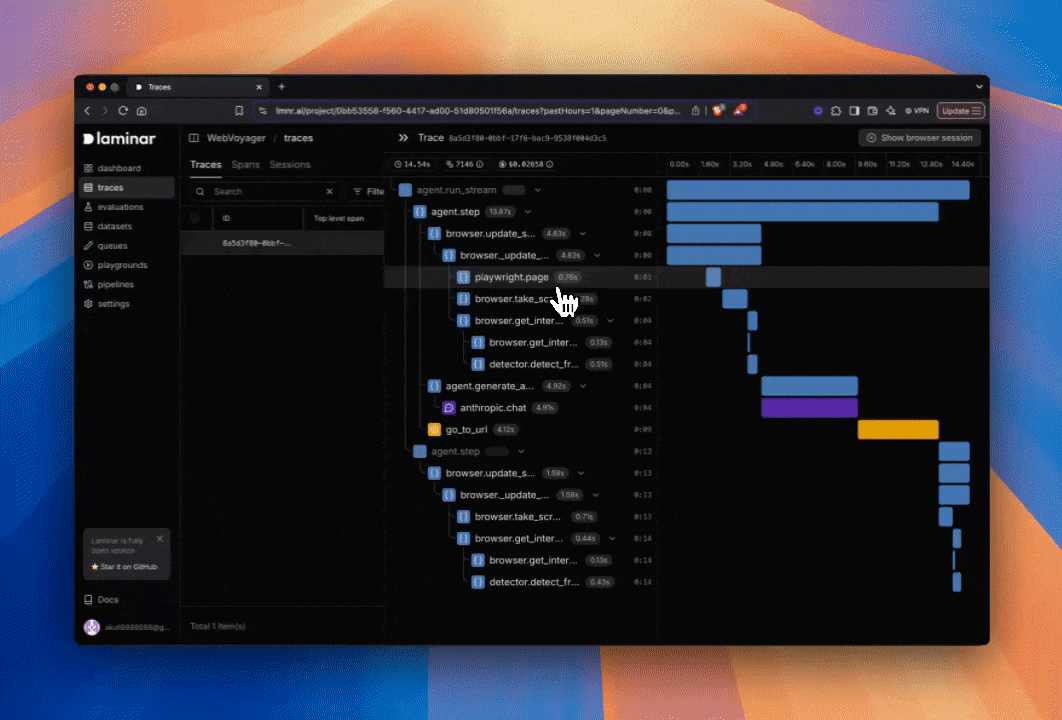Click WebVoyager breadcrumb project name

236,138
